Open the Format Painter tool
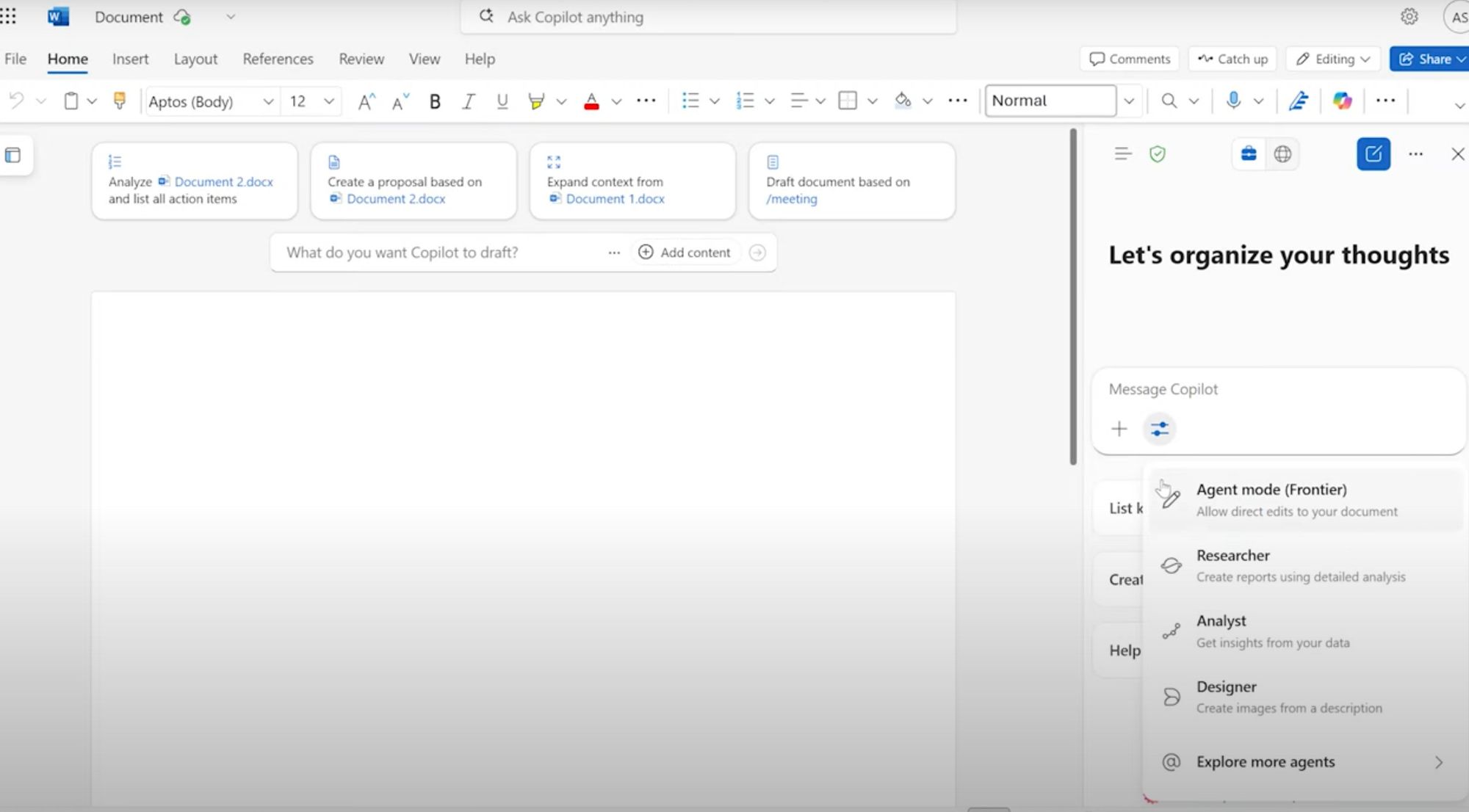 [119, 101]
